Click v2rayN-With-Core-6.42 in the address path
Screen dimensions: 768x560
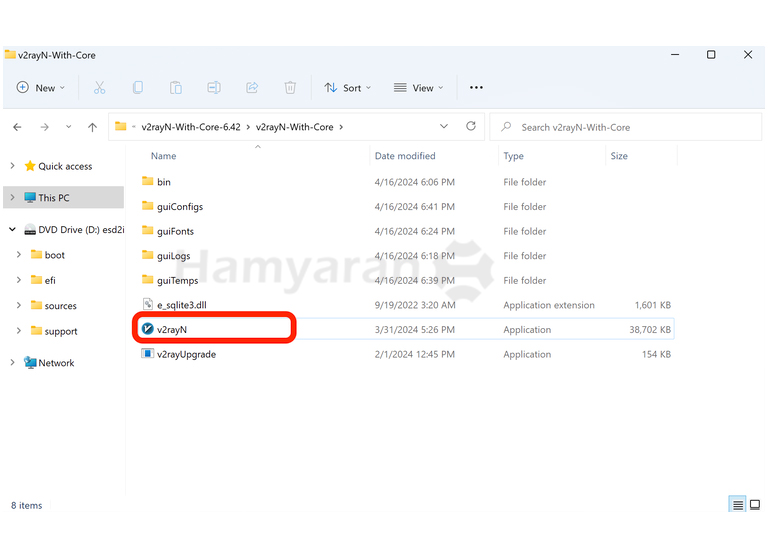[x=191, y=127]
